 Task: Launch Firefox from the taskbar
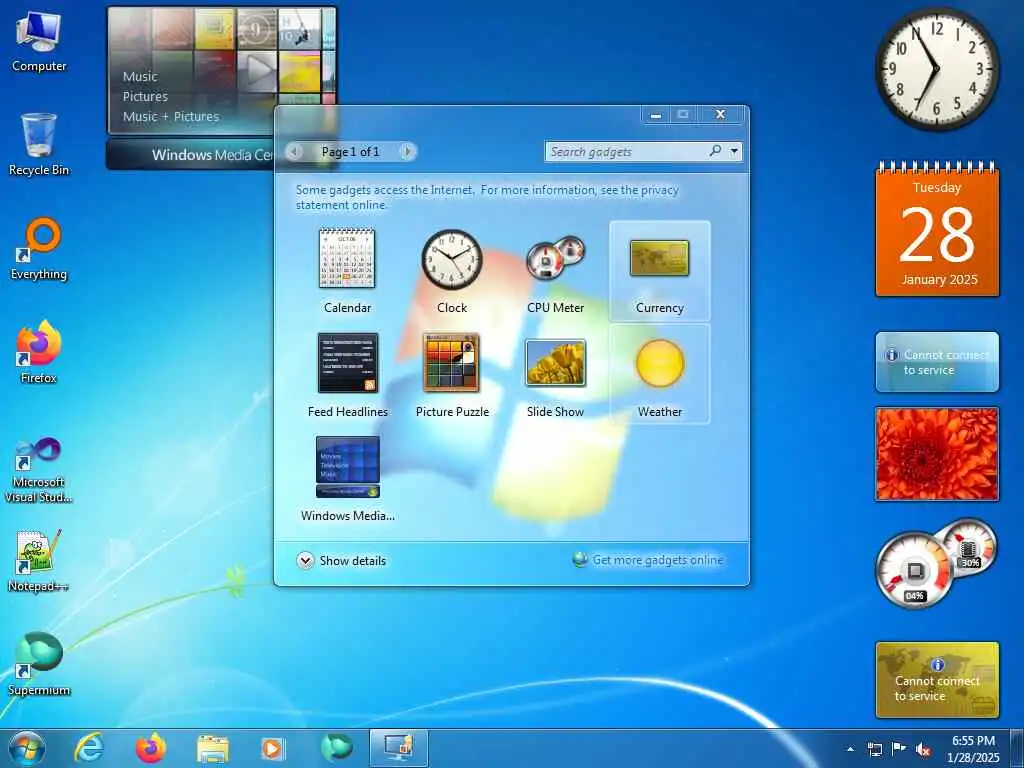[150, 748]
